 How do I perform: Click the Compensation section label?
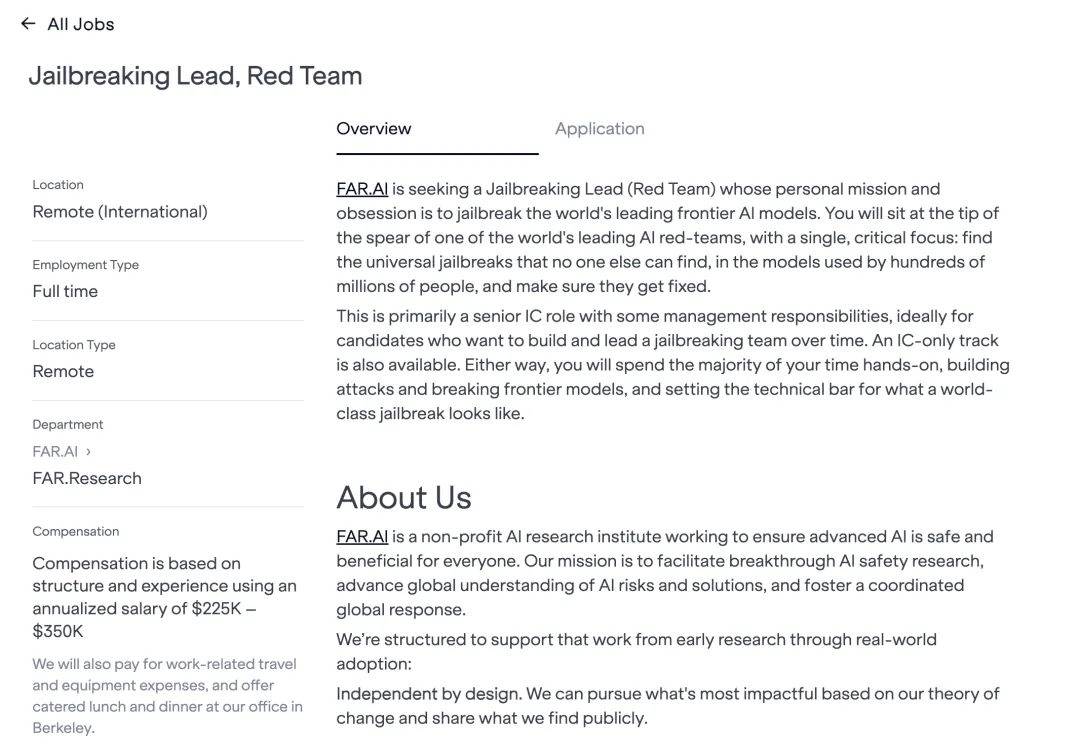tap(76, 531)
